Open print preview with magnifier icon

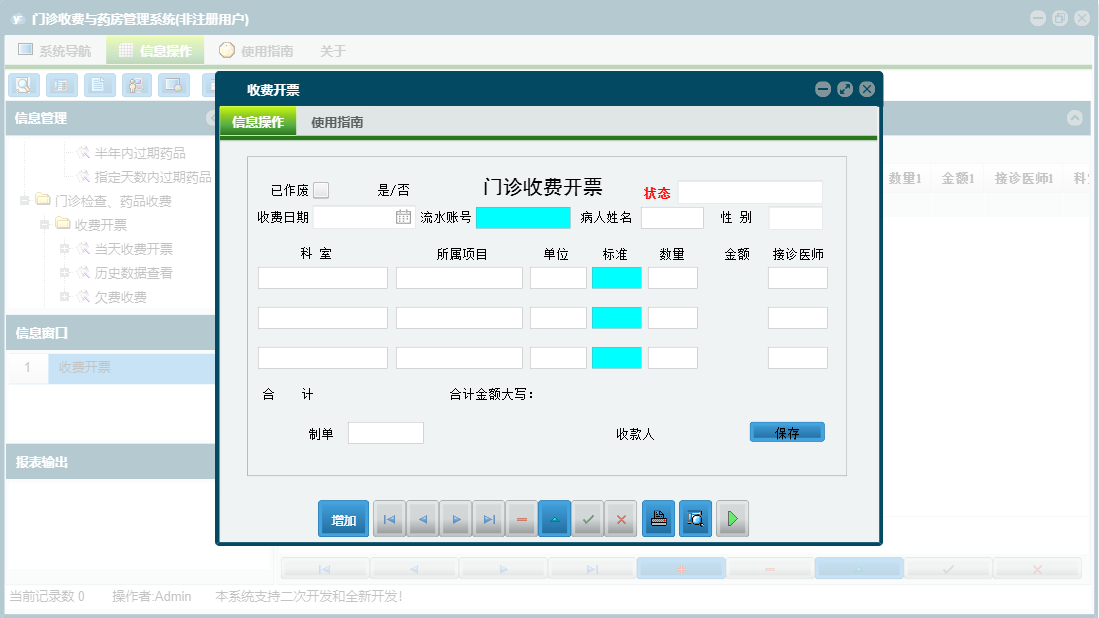coord(695,519)
